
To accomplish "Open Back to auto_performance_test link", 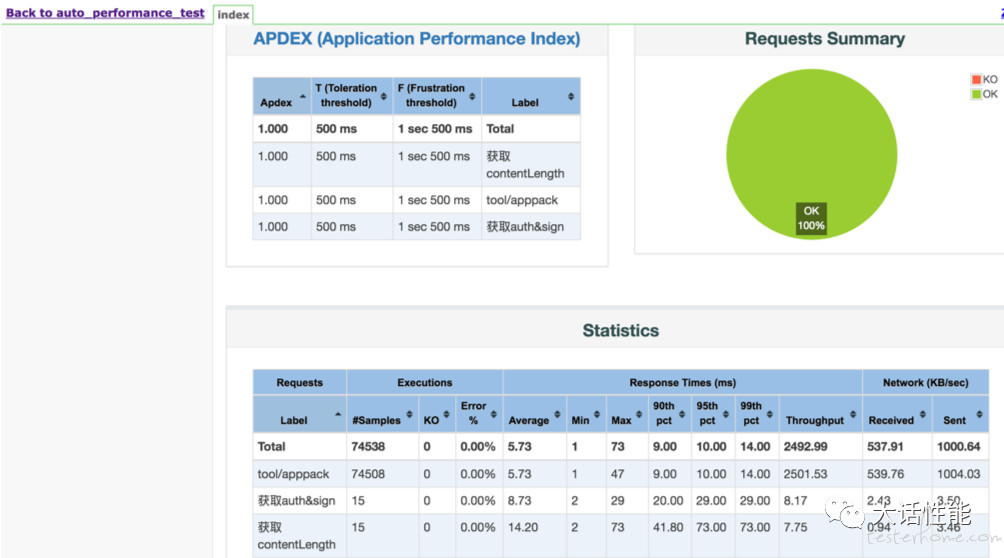I will (x=105, y=13).
